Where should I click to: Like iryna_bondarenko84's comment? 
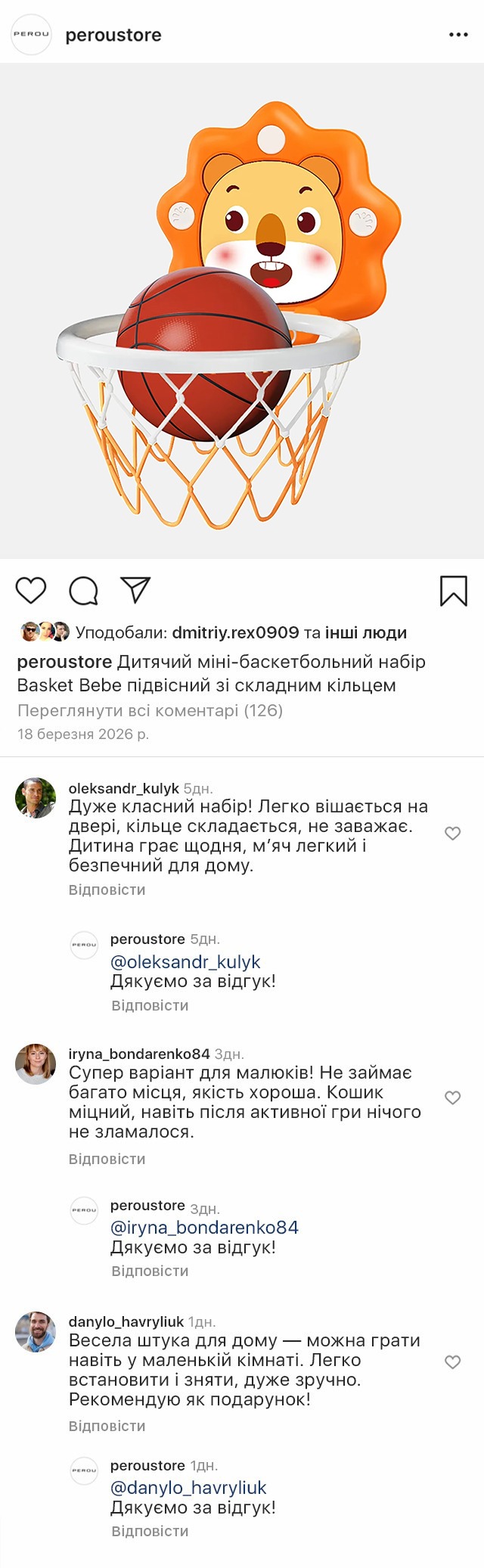[452, 1098]
